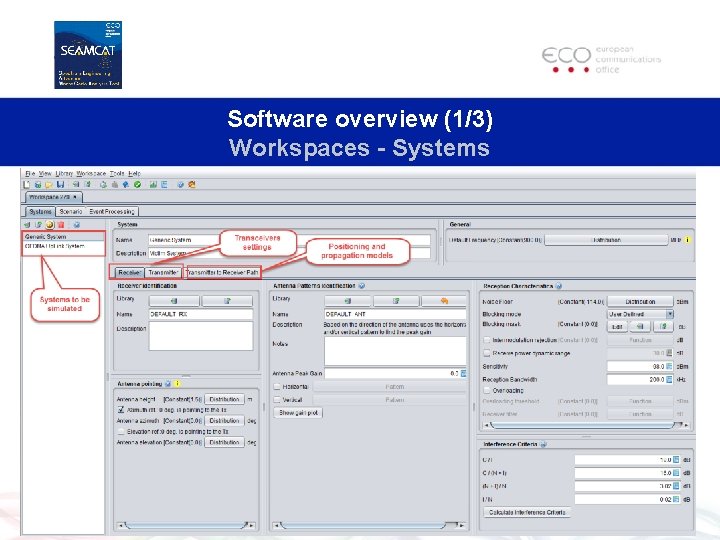
Task: Click the calculator icon in the C/I field
Action: click(676, 460)
